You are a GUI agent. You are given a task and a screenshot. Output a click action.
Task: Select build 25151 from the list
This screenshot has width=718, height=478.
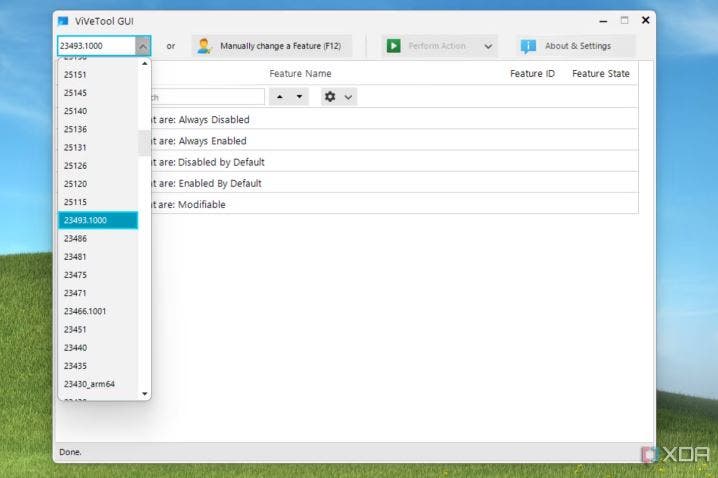(98, 75)
